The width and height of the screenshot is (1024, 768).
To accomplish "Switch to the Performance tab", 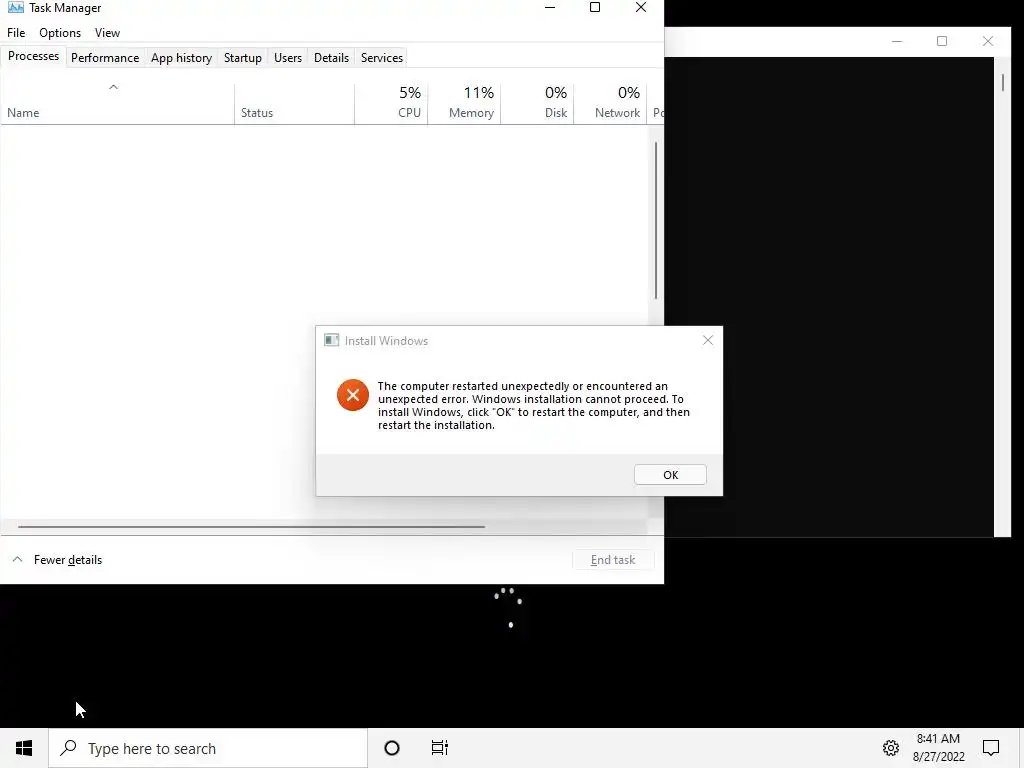I will point(105,57).
